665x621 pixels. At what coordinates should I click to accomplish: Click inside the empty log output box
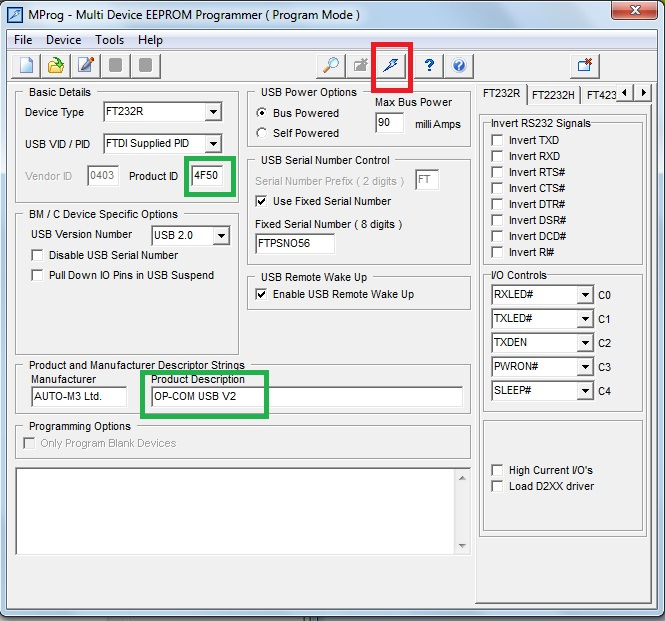click(235, 511)
